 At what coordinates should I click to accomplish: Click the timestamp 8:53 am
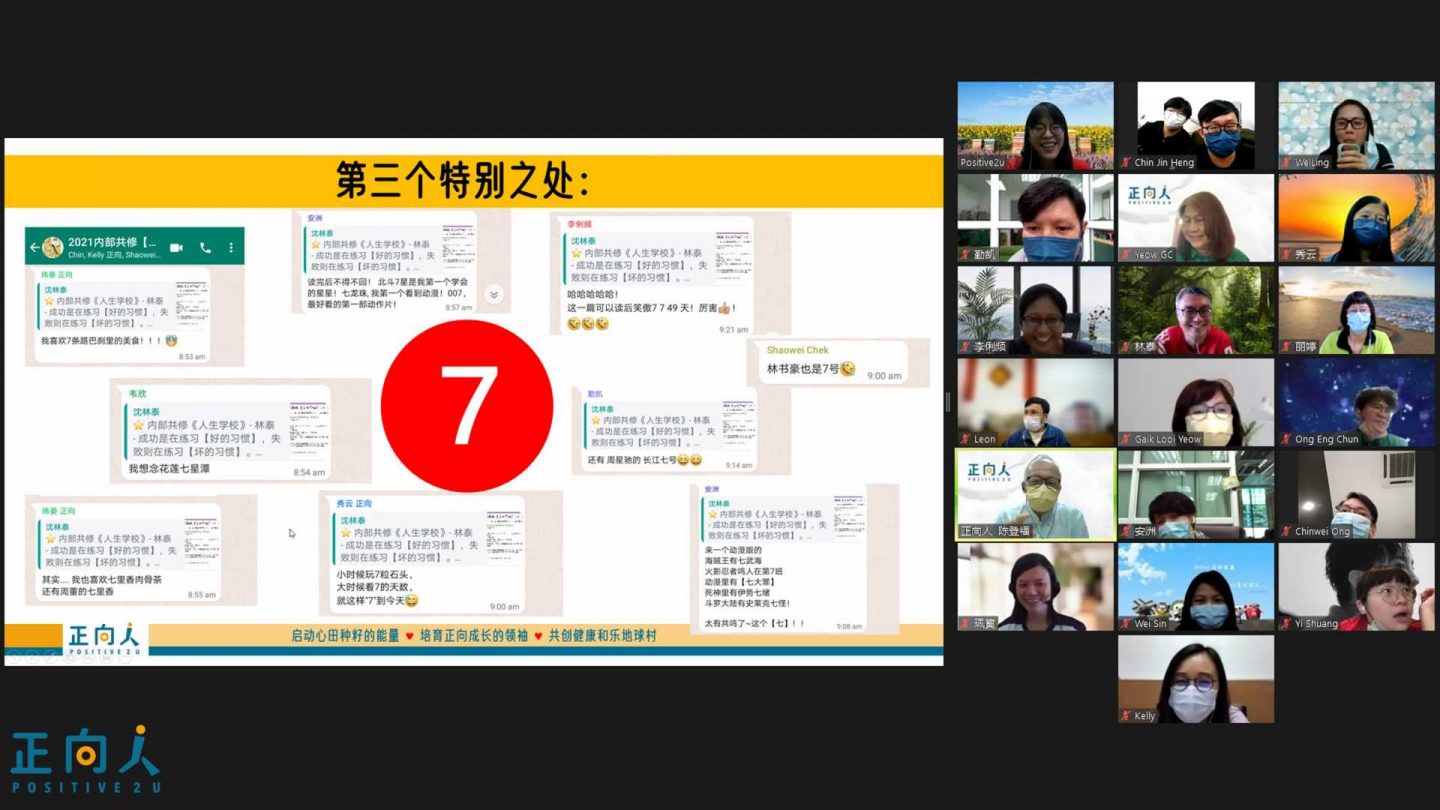click(192, 357)
